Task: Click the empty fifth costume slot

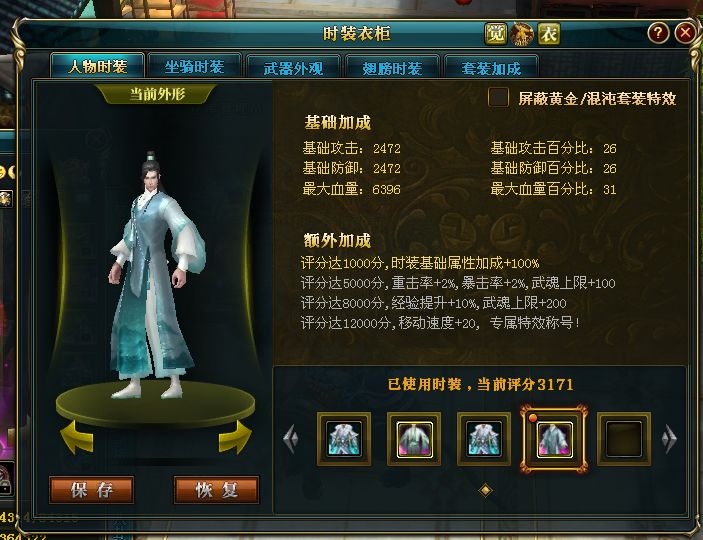Action: point(624,439)
